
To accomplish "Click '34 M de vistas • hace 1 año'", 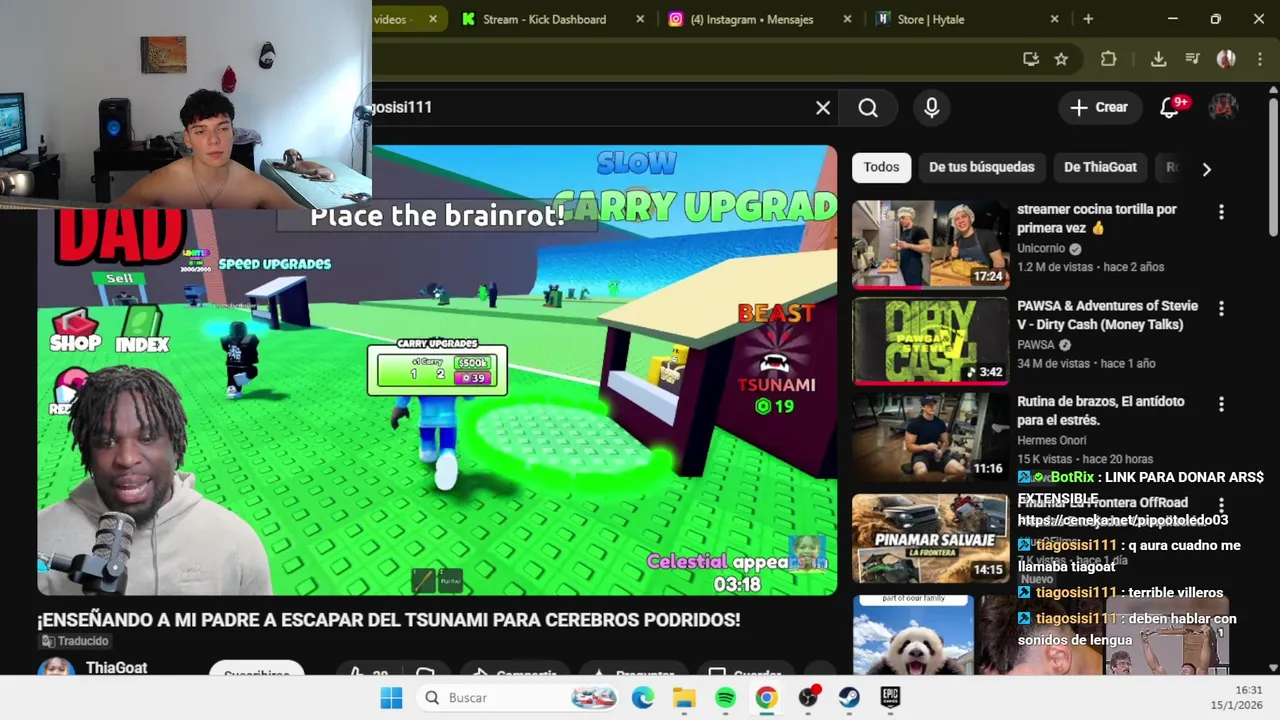I will point(1086,363).
